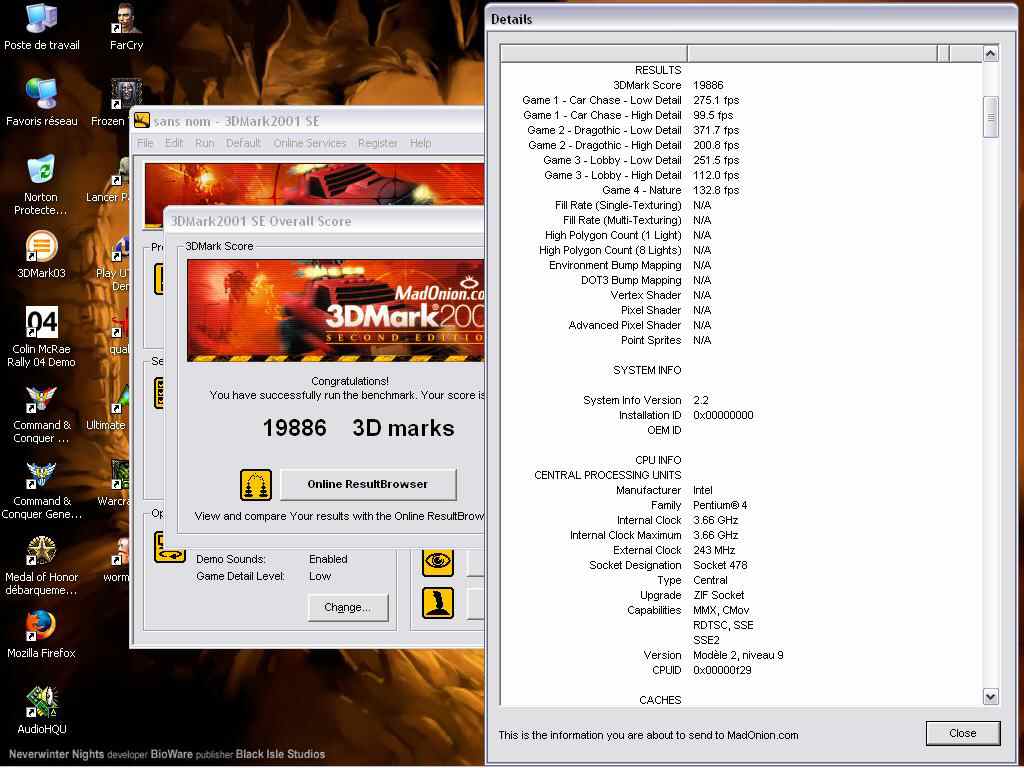Click the yellow joystick icon in 3DMark2001

coord(438,603)
